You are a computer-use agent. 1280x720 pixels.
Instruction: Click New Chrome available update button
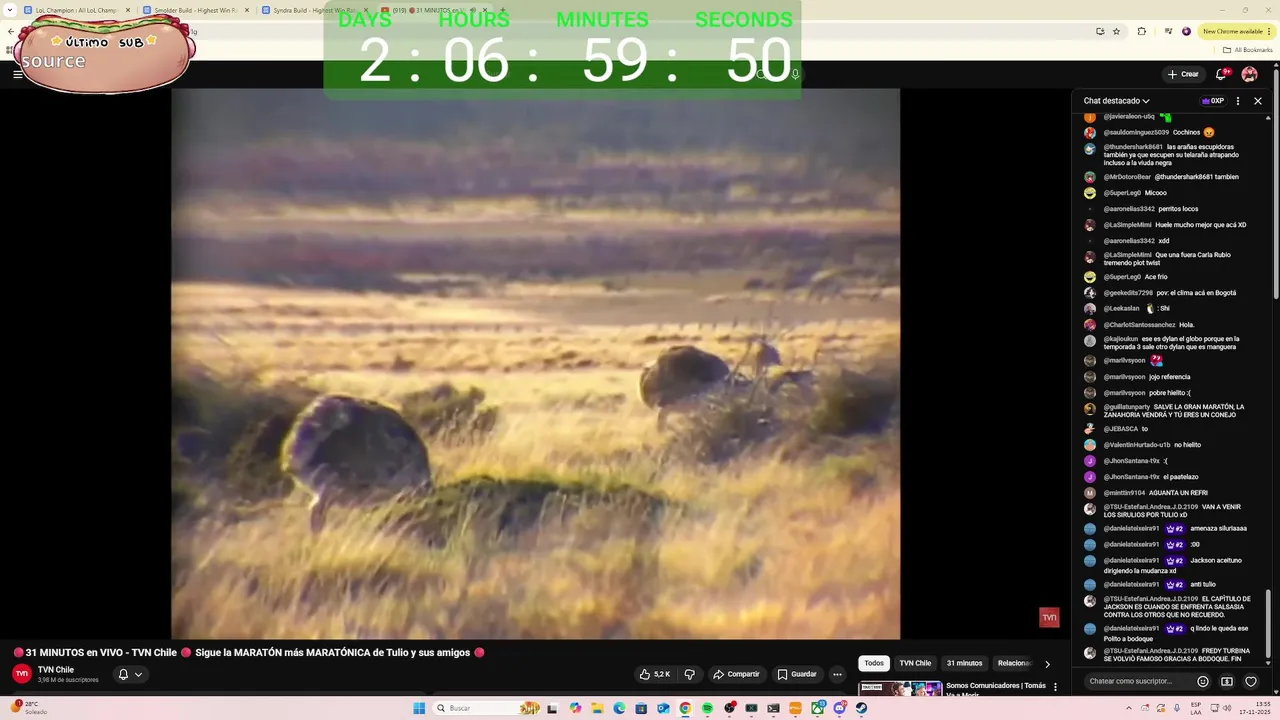pyautogui.click(x=1238, y=31)
